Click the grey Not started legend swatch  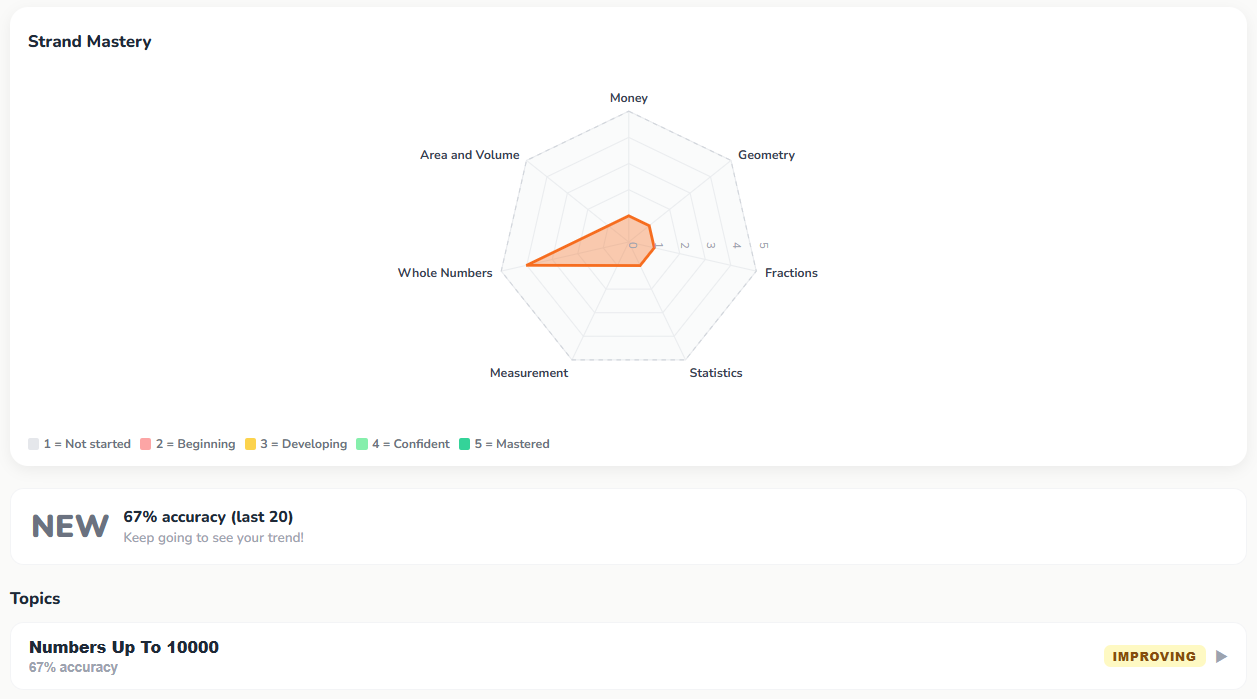click(x=34, y=444)
